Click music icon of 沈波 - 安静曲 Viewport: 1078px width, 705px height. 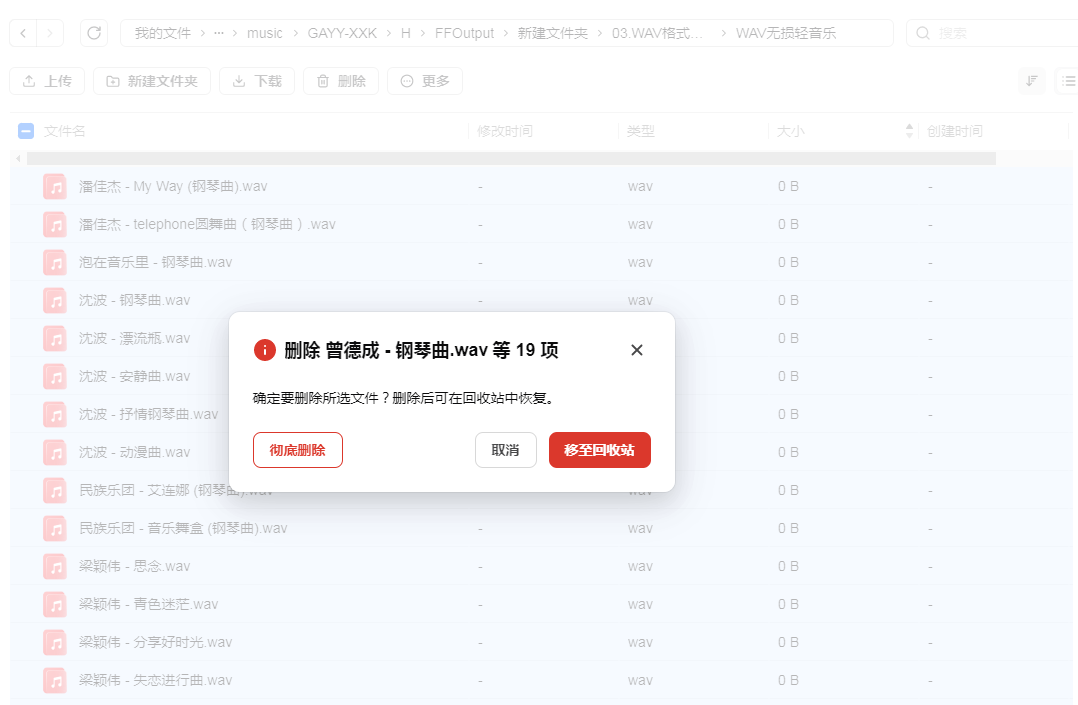pyautogui.click(x=55, y=376)
